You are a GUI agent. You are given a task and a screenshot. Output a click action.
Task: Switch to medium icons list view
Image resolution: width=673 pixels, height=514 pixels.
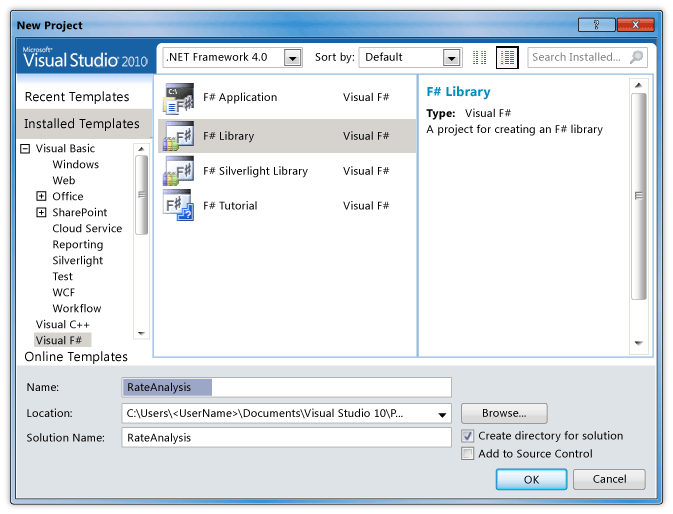(x=507, y=57)
